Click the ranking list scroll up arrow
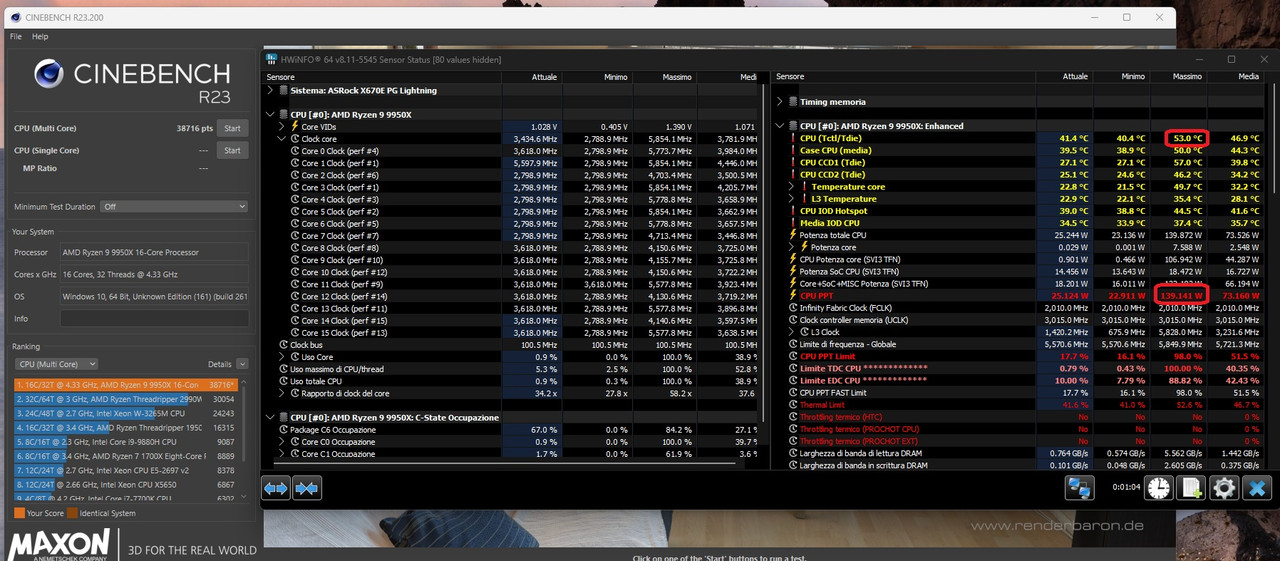This screenshot has width=1280, height=561. coord(245,382)
